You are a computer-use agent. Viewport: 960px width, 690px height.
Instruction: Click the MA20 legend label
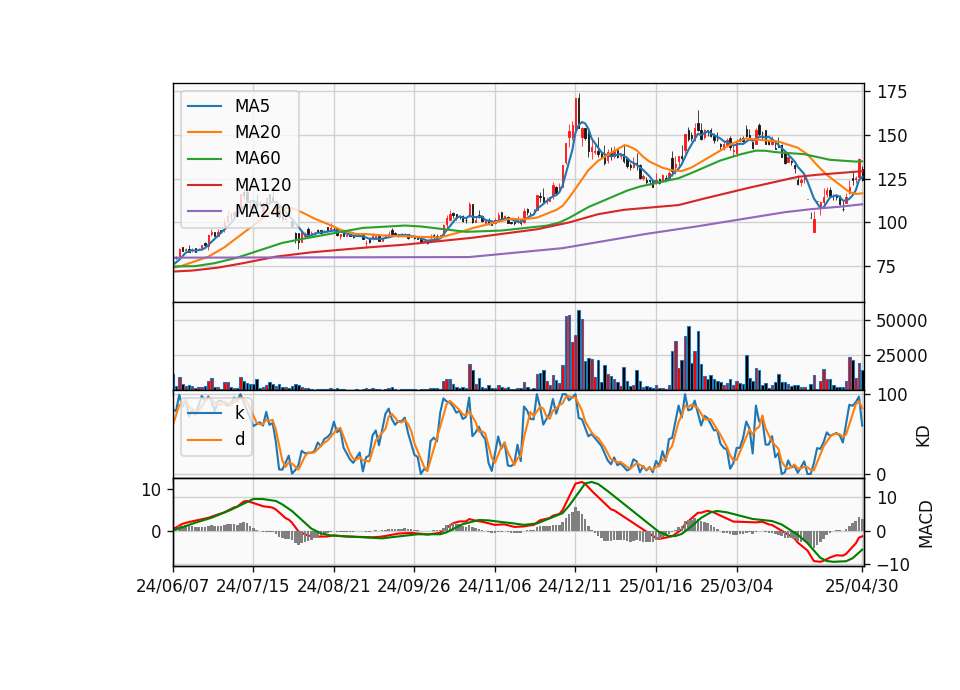pos(258,132)
